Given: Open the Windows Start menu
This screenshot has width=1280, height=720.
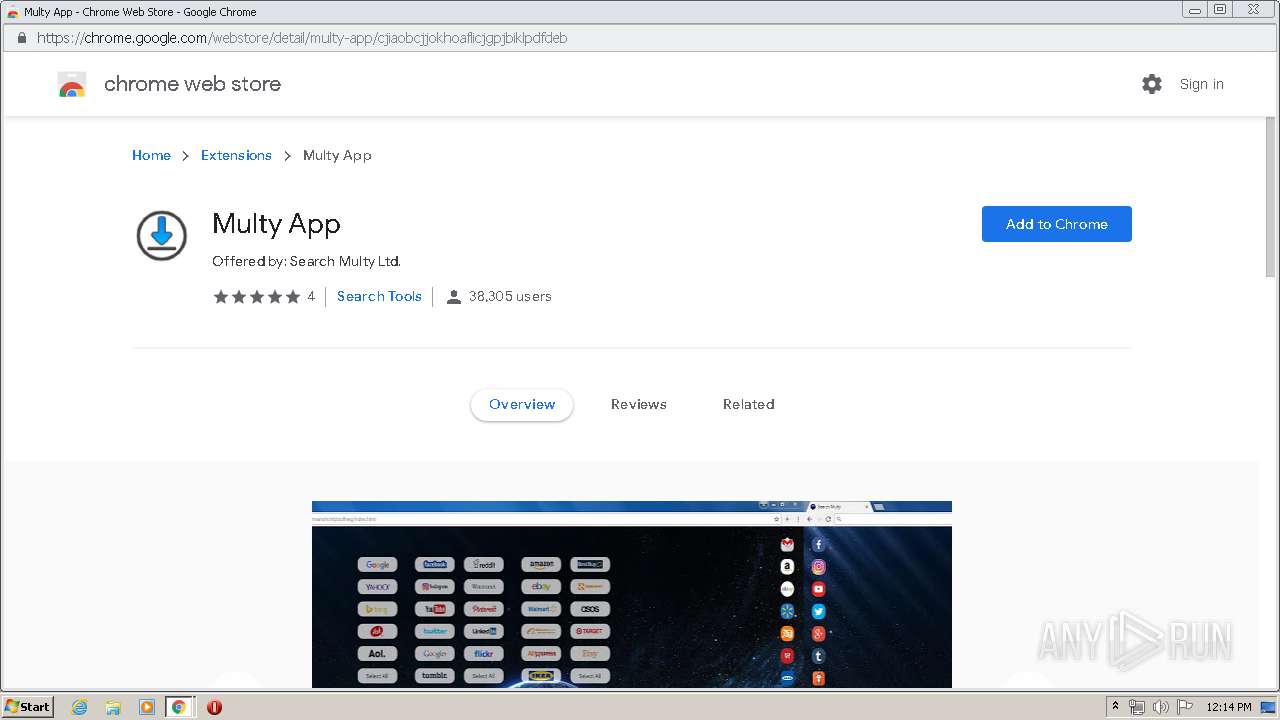Looking at the screenshot, I should click(28, 706).
